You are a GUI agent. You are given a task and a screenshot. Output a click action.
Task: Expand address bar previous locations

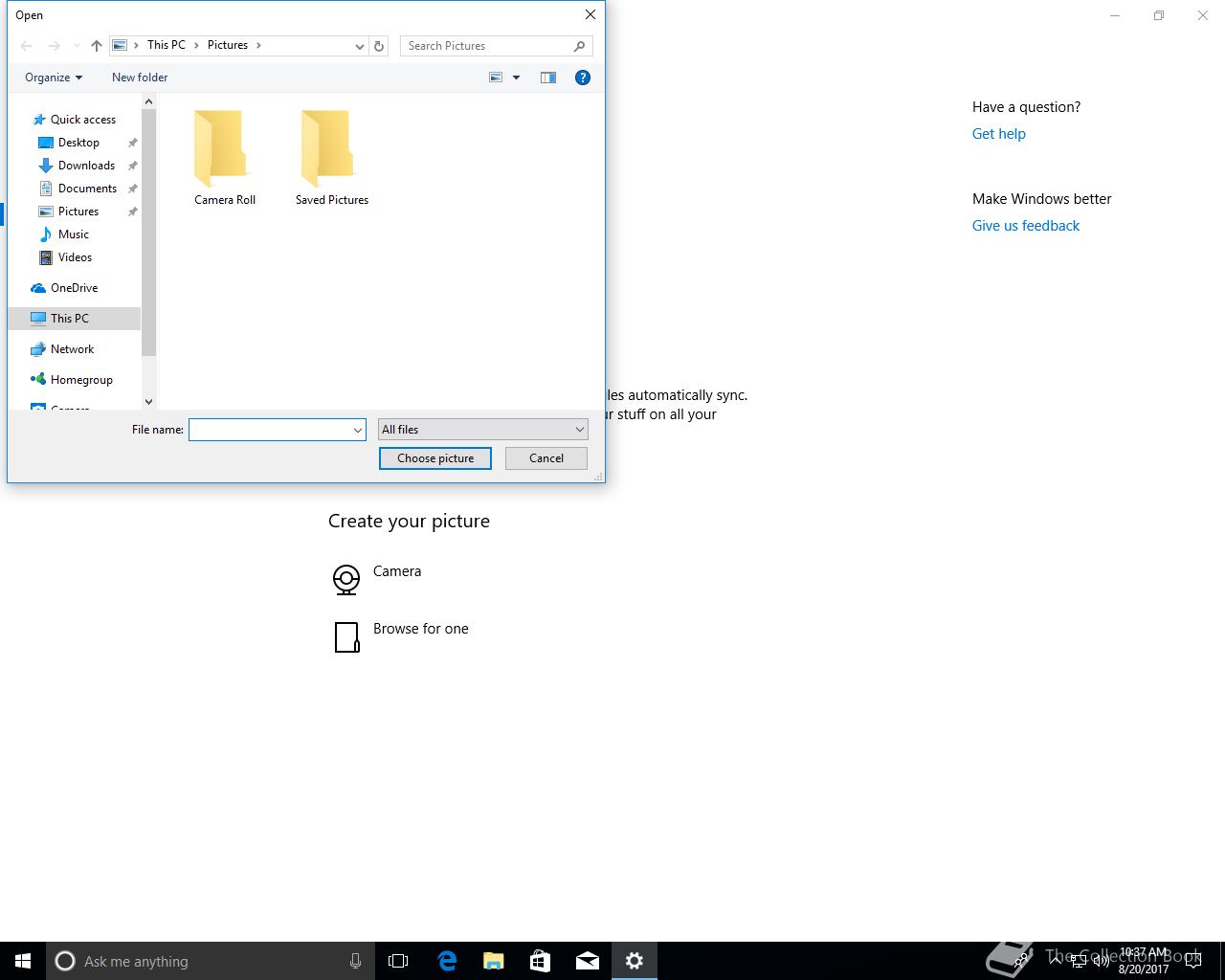[360, 46]
